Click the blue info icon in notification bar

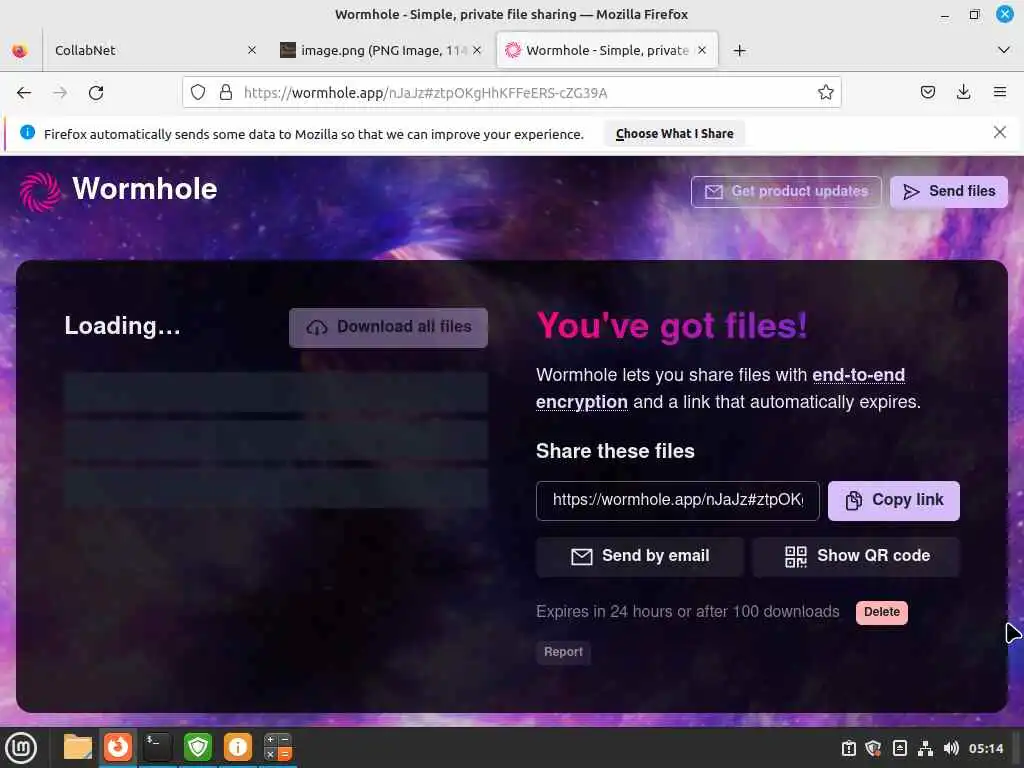pos(27,133)
